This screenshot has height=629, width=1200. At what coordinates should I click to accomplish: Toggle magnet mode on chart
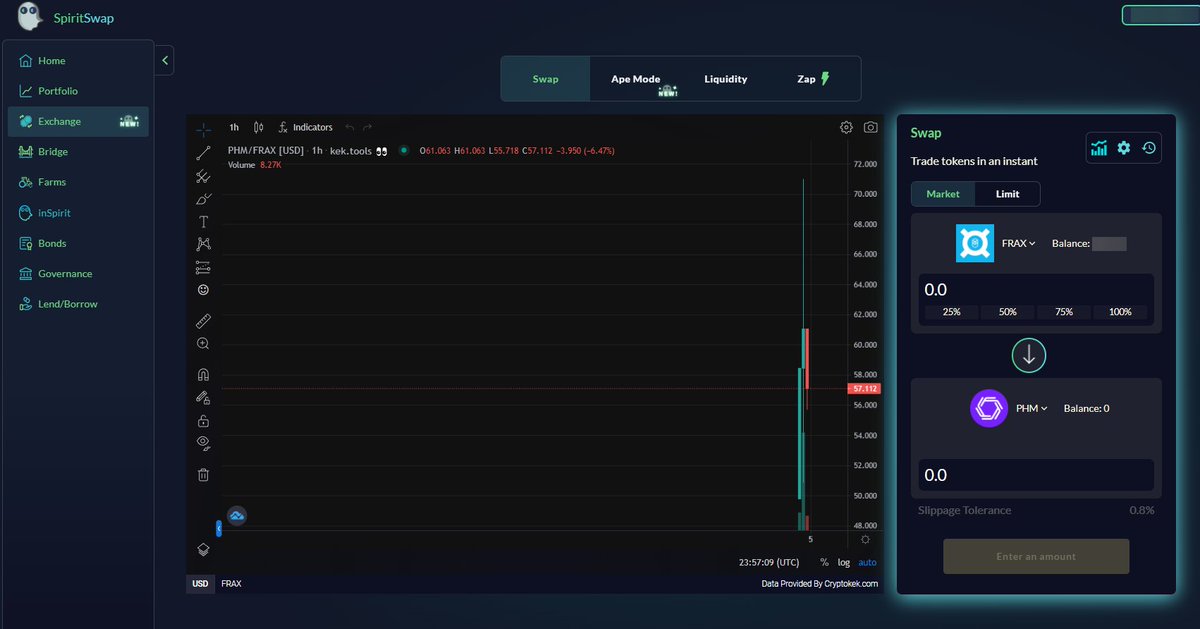[x=203, y=375]
